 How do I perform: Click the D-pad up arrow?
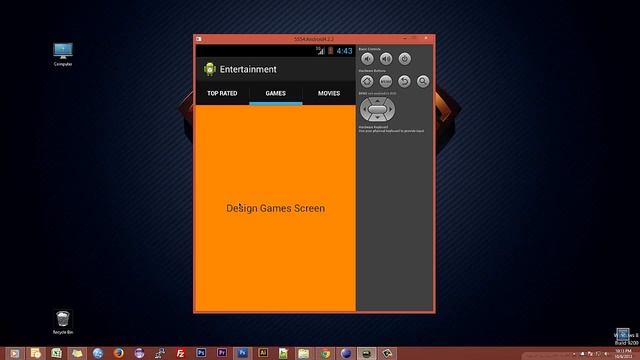click(378, 100)
